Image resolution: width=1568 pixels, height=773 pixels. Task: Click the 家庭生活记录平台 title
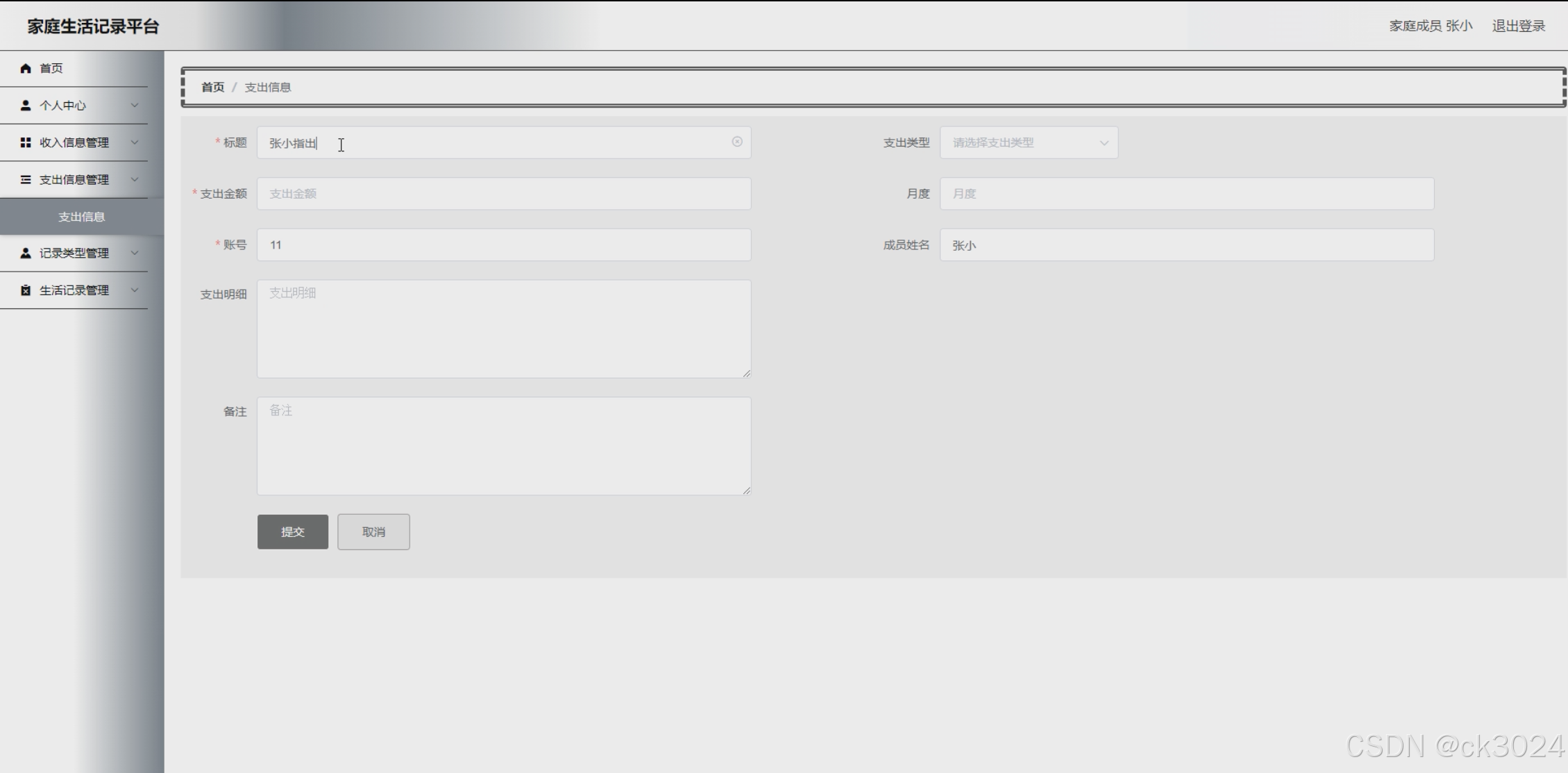[94, 26]
